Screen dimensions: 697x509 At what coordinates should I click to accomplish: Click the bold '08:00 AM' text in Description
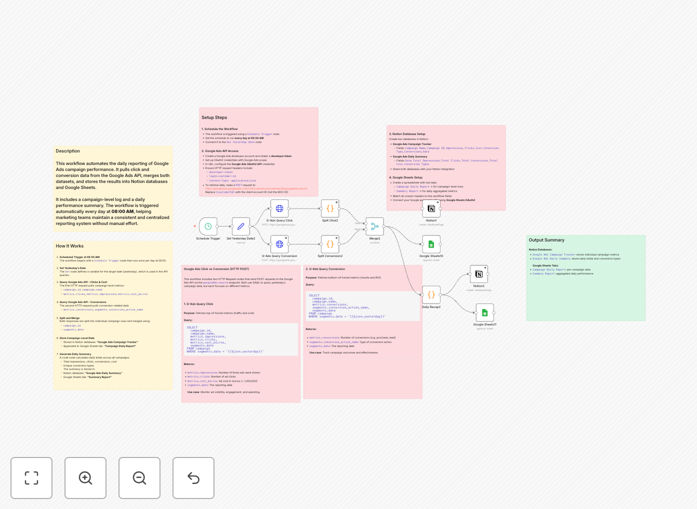coord(123,212)
